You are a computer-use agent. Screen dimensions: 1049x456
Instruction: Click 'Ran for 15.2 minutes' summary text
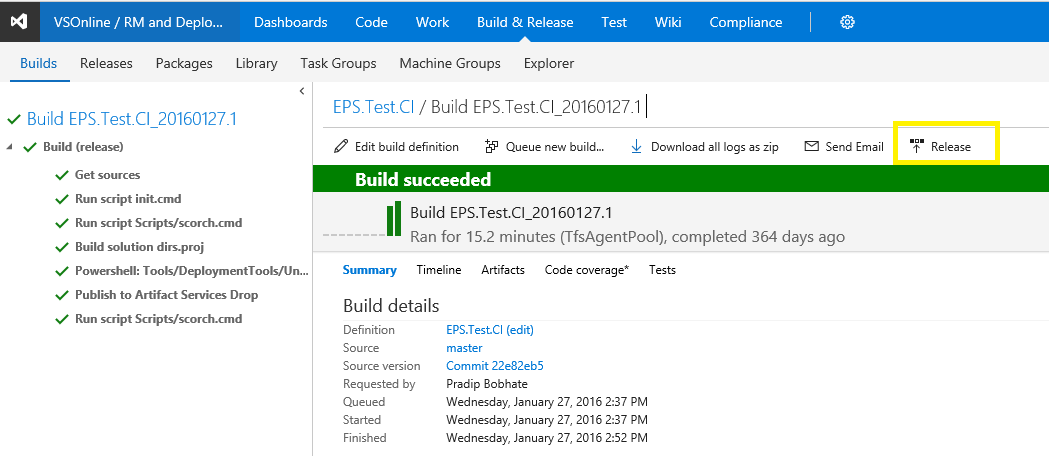point(627,237)
